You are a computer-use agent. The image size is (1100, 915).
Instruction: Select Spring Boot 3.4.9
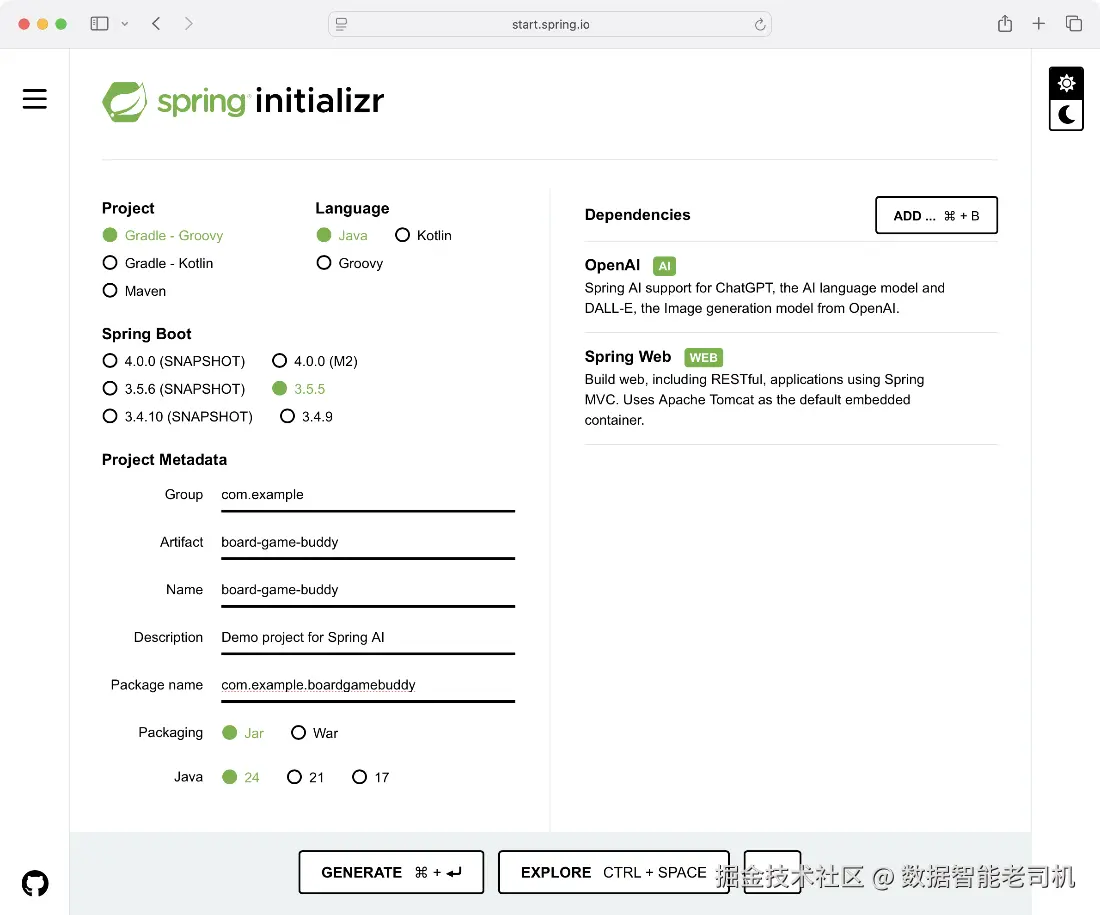pos(307,416)
